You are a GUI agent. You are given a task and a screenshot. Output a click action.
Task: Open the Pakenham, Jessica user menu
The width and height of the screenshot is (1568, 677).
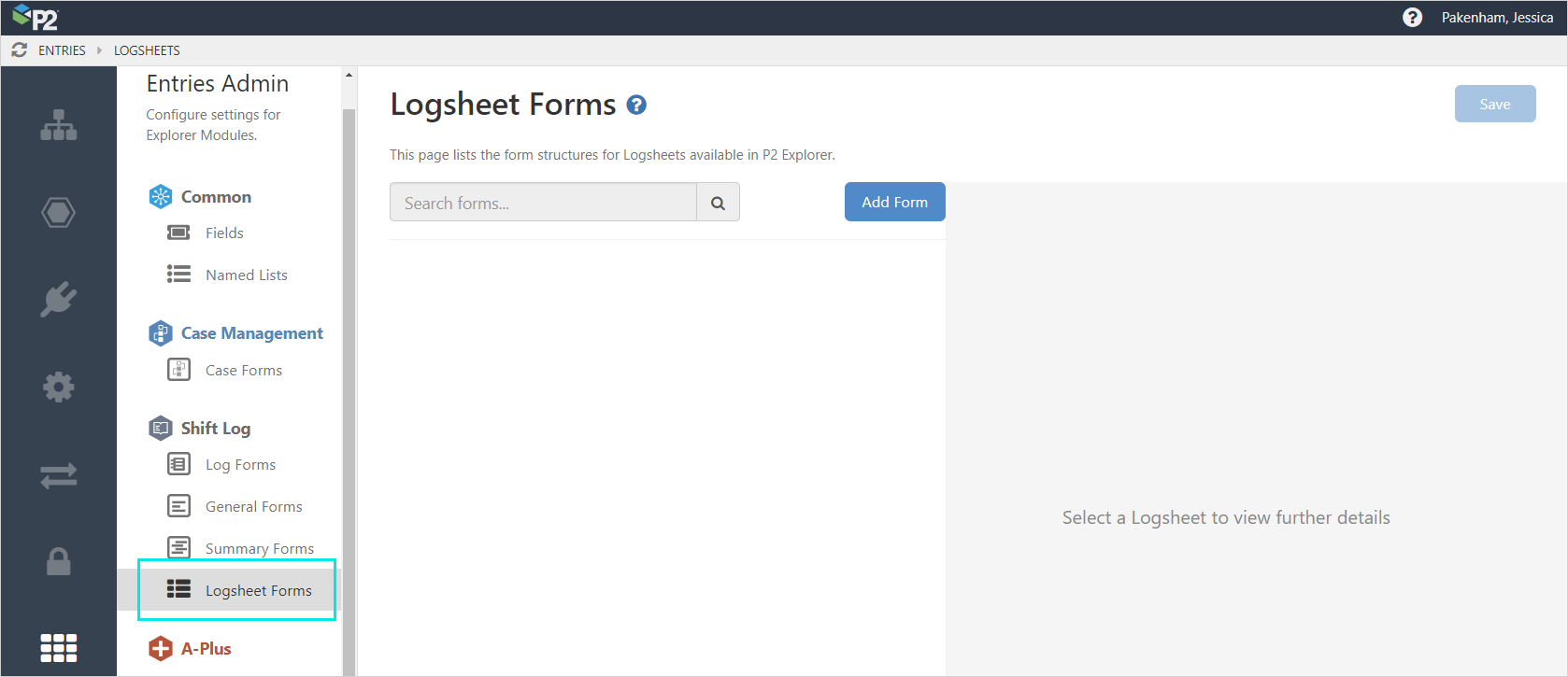[x=1497, y=18]
